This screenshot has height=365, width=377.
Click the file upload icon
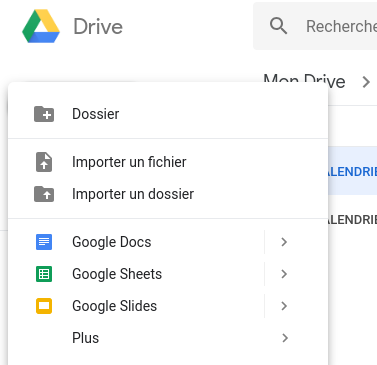pyautogui.click(x=44, y=162)
